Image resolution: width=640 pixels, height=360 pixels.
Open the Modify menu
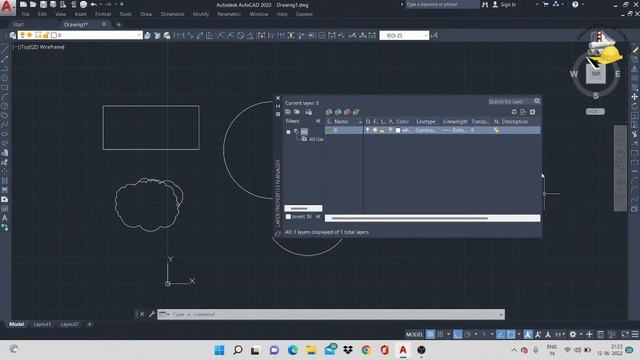[x=200, y=14]
